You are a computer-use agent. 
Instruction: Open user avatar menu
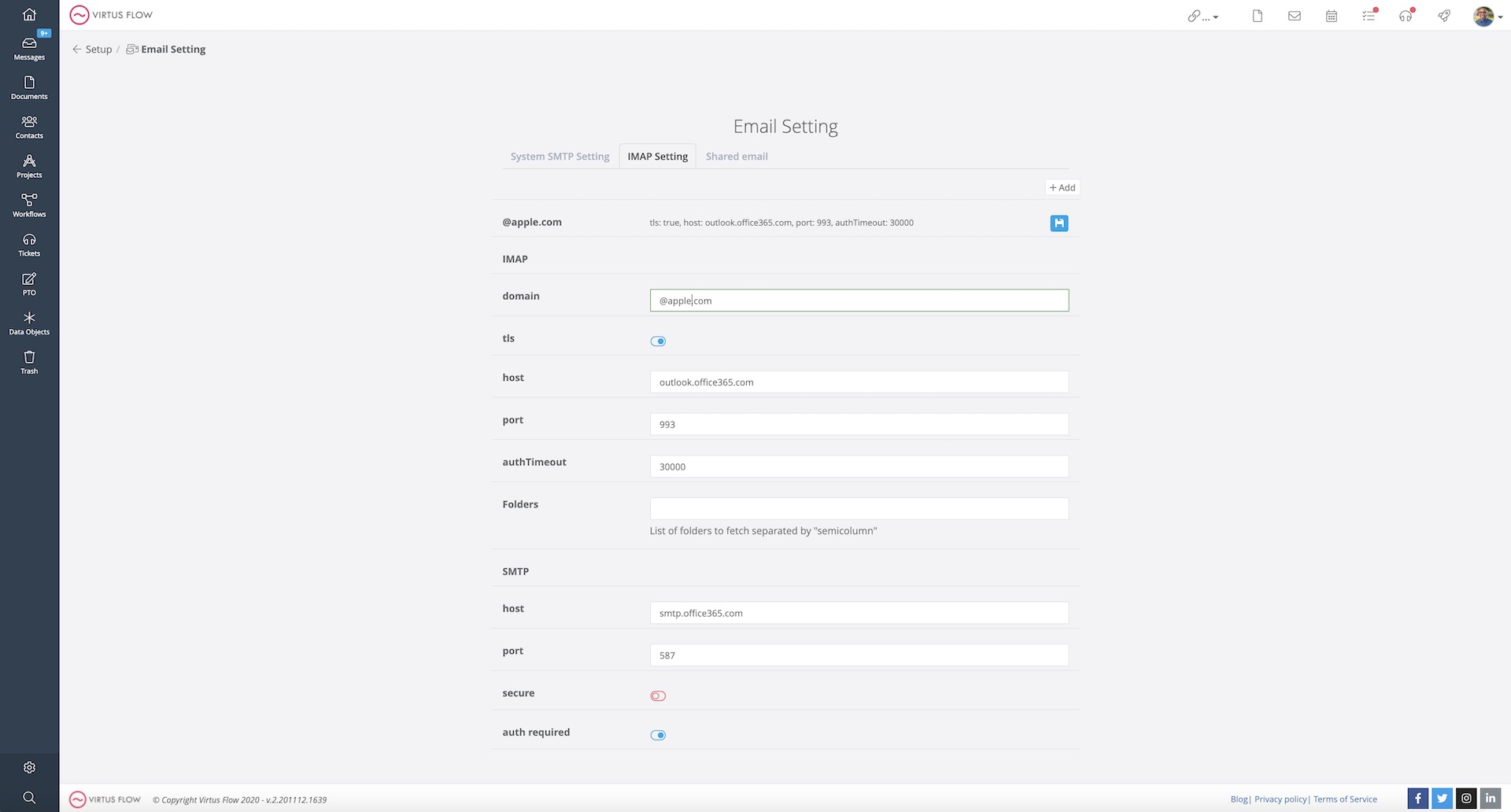[1487, 16]
